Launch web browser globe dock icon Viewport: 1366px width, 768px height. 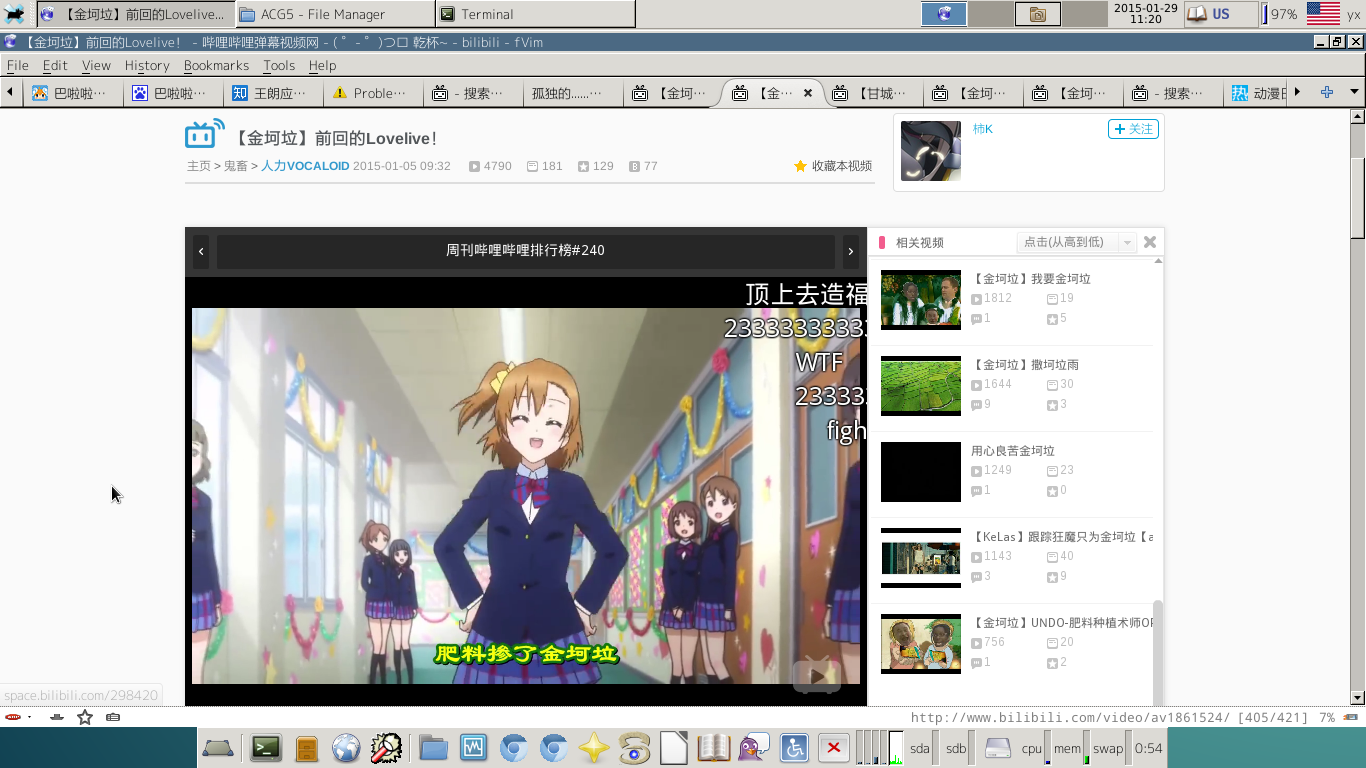(346, 748)
